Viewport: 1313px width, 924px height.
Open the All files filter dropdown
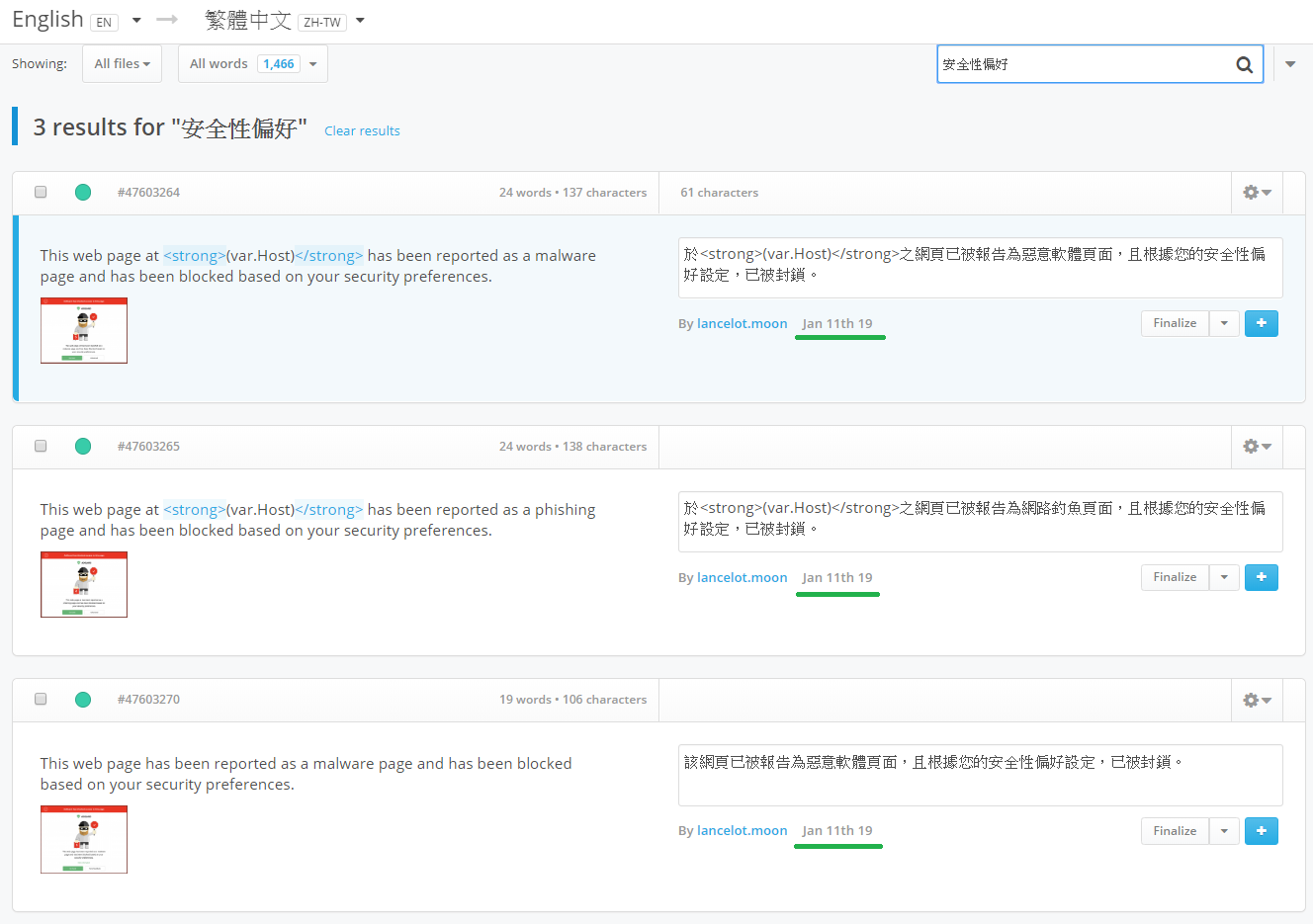click(122, 64)
